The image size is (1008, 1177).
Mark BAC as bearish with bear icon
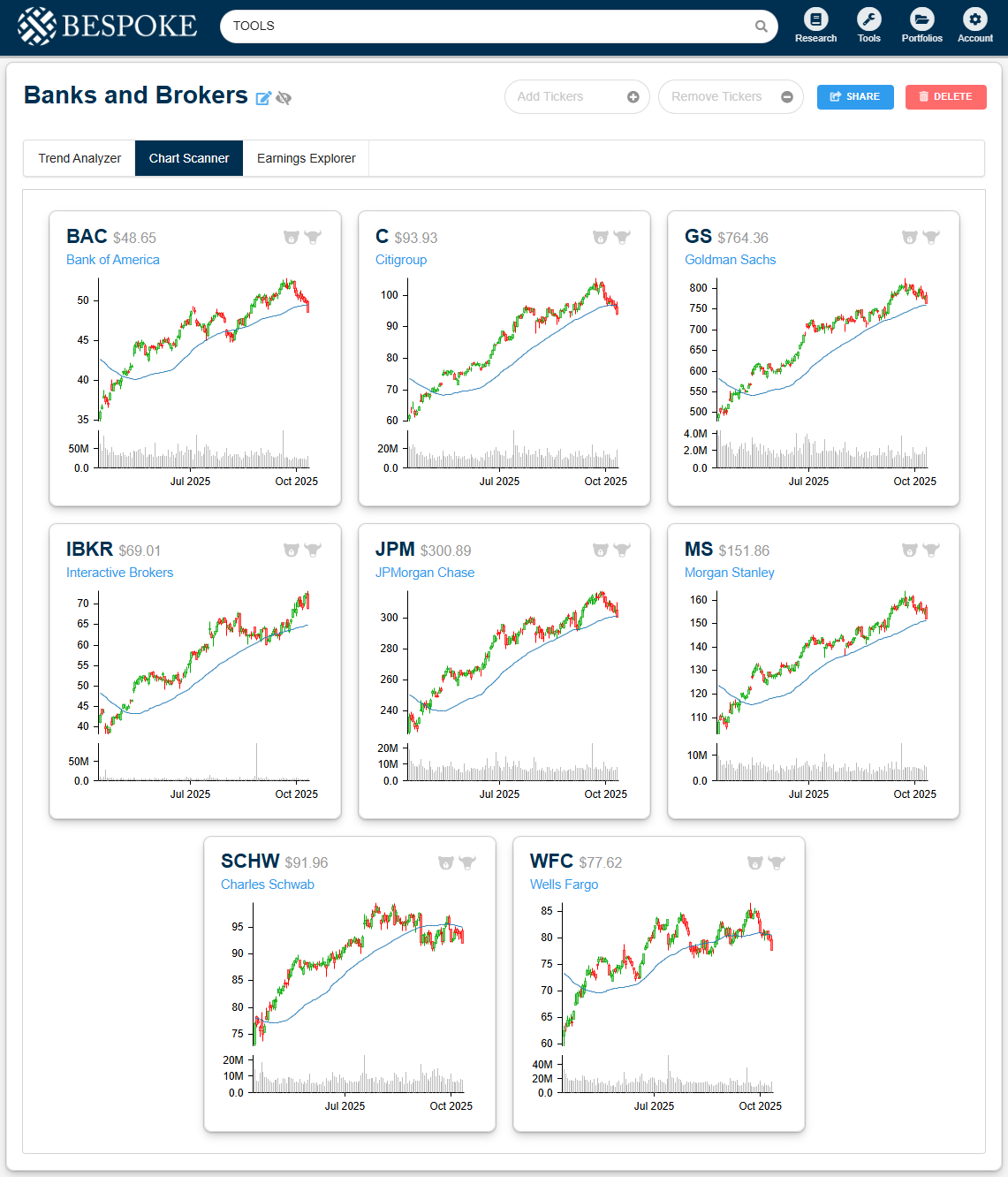tap(292, 237)
